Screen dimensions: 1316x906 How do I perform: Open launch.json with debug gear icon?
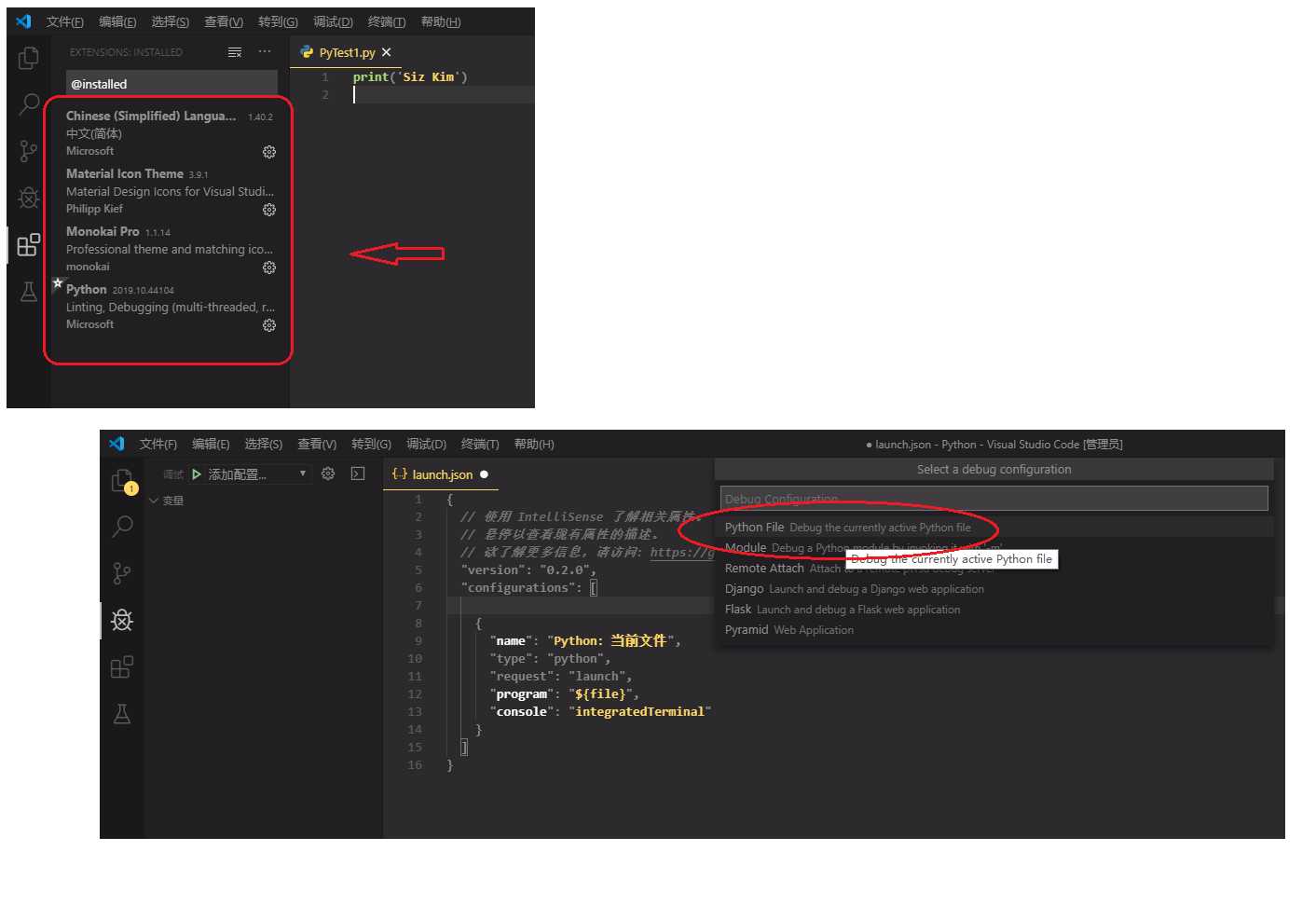pos(328,474)
